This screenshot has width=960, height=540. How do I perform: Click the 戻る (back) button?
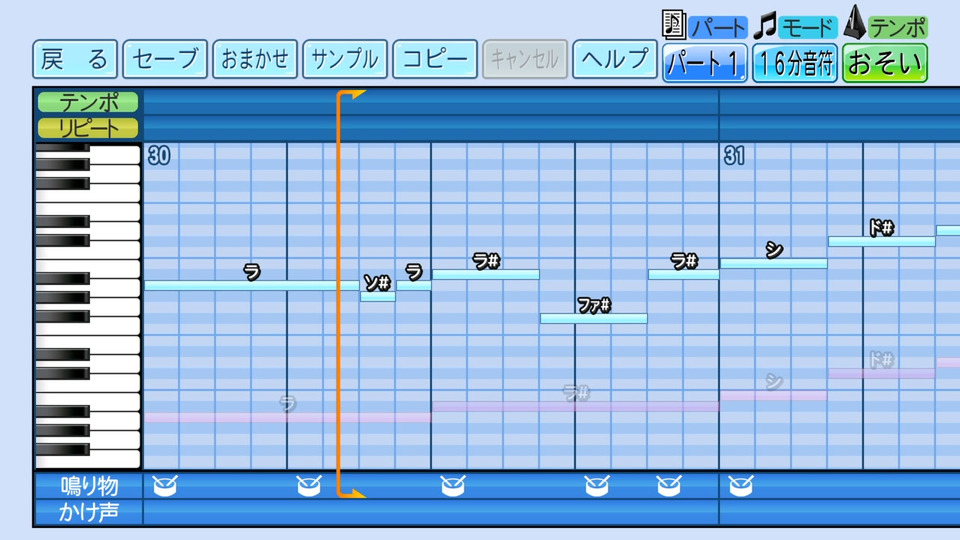coord(75,59)
